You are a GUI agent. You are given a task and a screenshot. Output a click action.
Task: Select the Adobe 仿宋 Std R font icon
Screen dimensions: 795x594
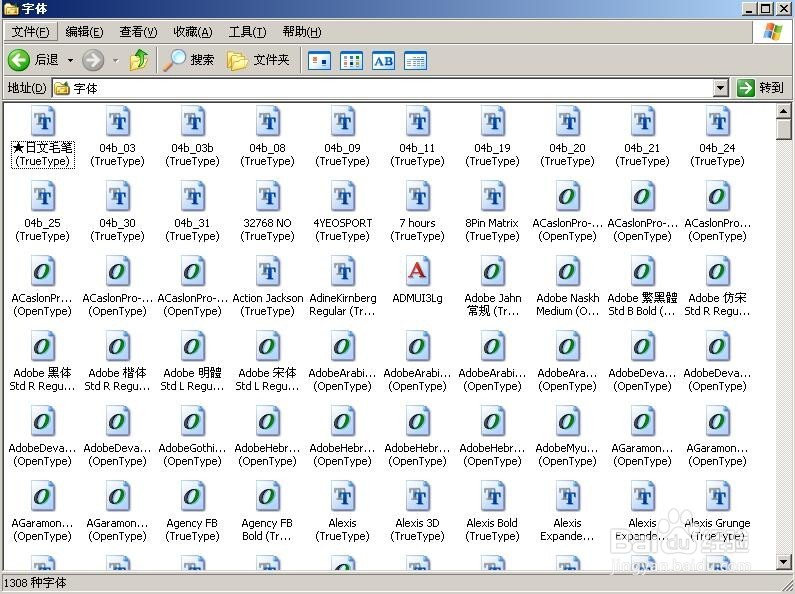717,271
